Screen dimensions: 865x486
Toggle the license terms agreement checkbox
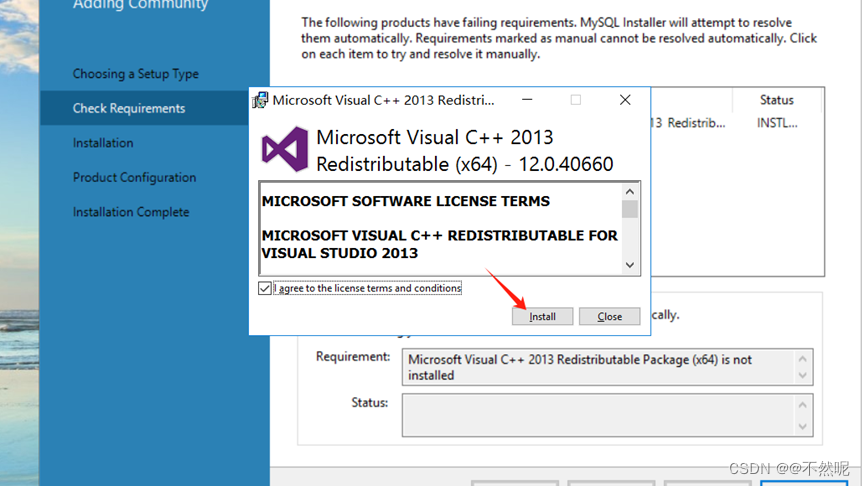tap(265, 288)
